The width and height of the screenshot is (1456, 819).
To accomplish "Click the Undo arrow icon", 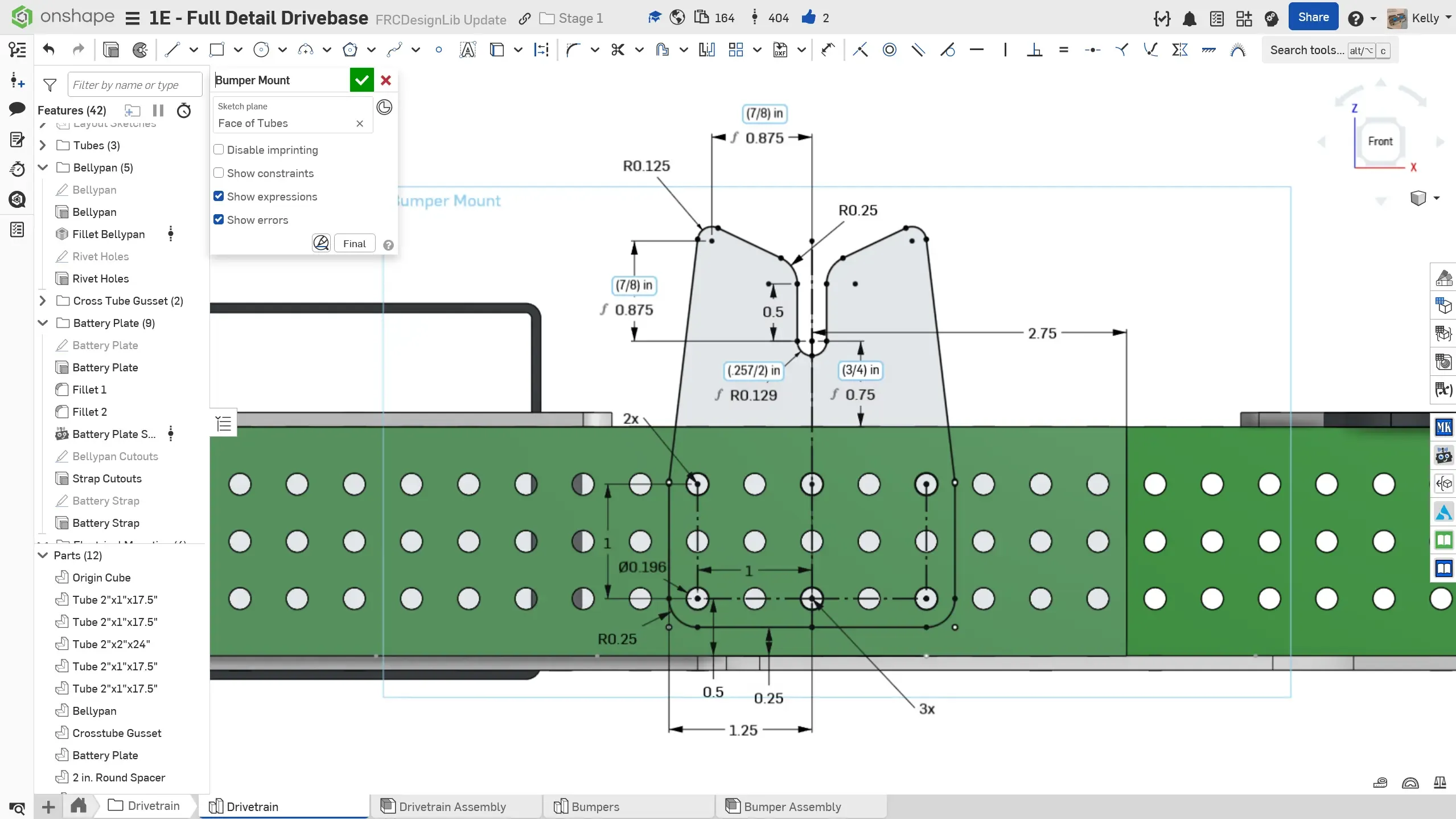I will tap(49, 50).
